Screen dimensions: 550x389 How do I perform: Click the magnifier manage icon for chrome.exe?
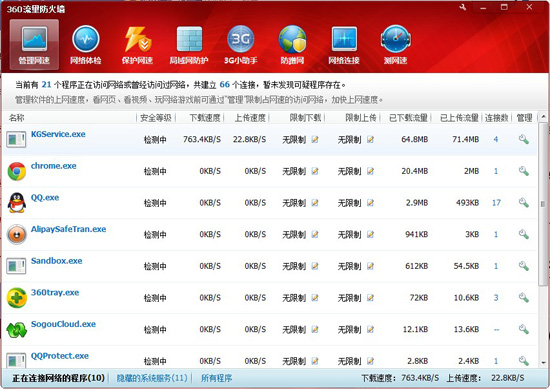[524, 171]
